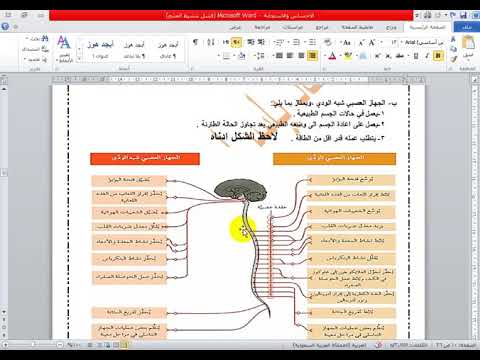Click the Sort icon

tap(211, 42)
